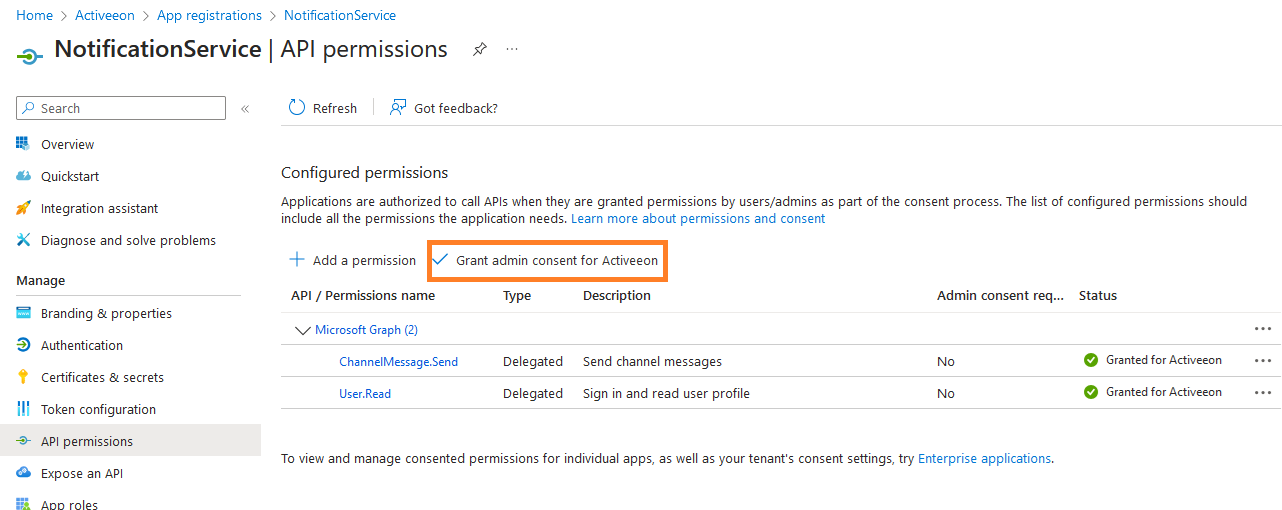Focus the sidebar Search field
The height and width of the screenshot is (510, 1282).
coord(121,108)
